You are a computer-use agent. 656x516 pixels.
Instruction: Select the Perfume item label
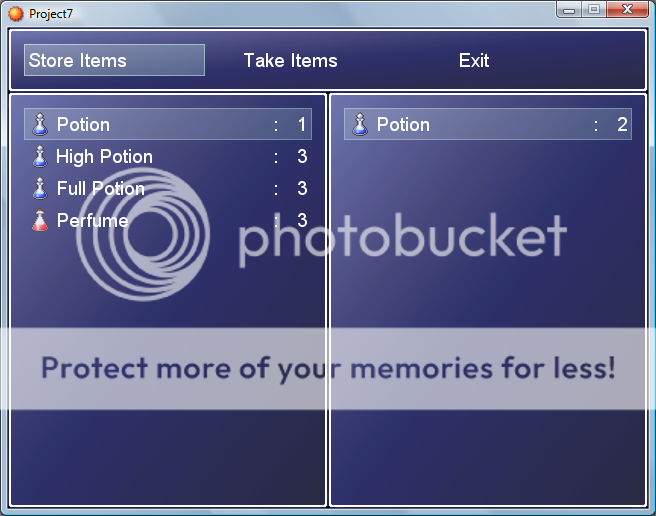pyautogui.click(x=92, y=220)
